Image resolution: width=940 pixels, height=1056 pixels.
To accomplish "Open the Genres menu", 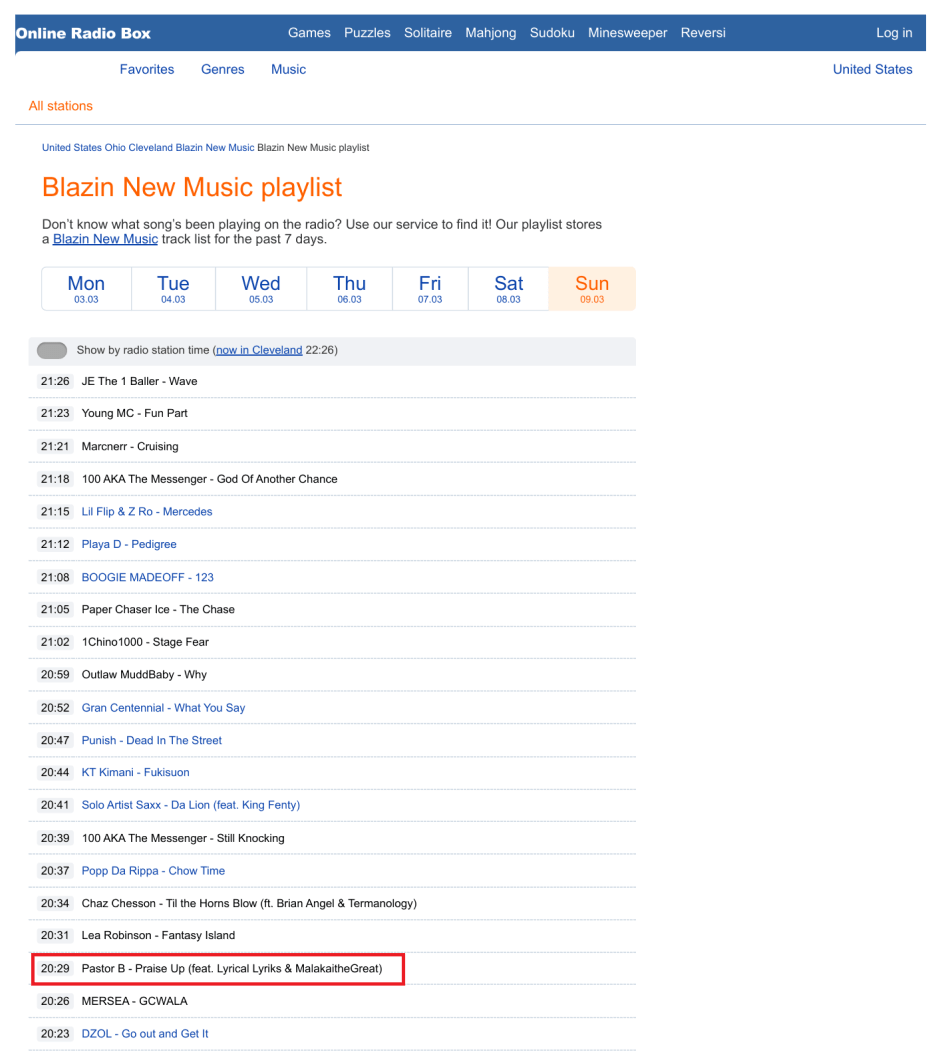I will click(222, 69).
